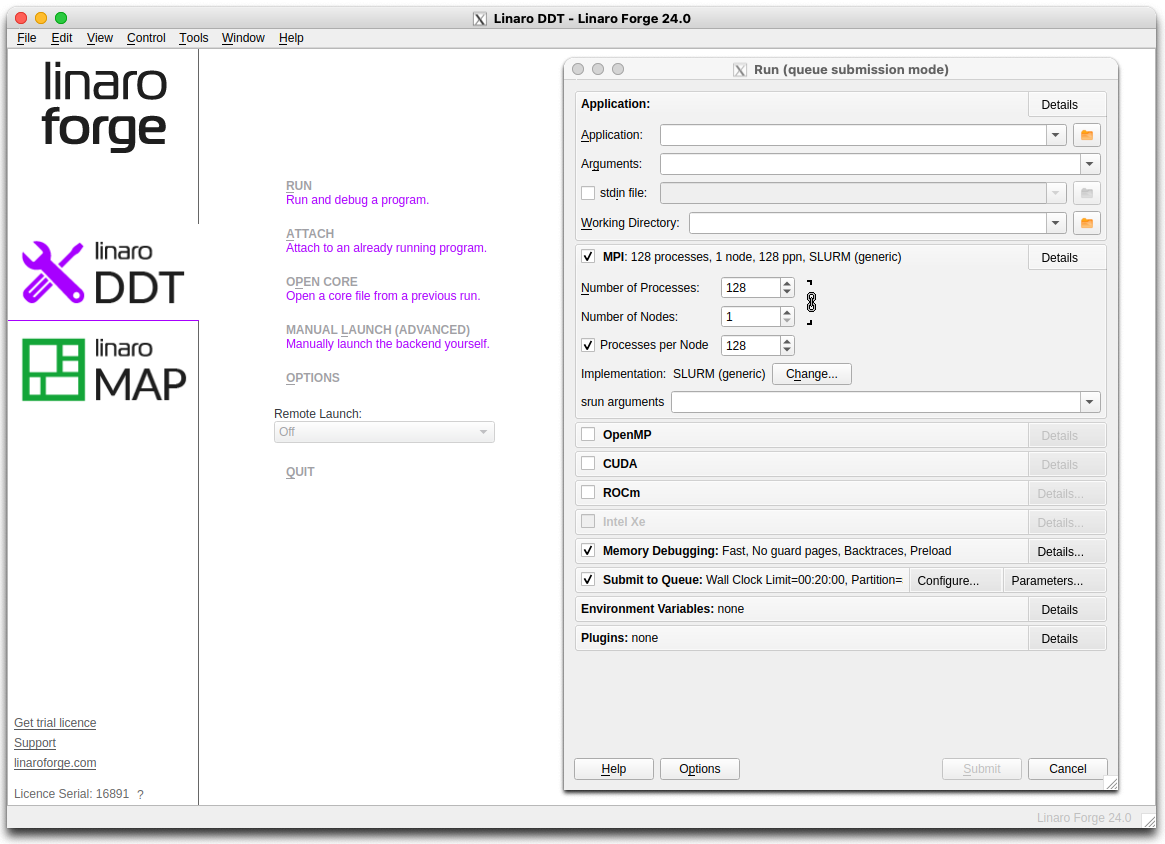
Task: Browse for the working directory folder
Action: click(x=1086, y=223)
